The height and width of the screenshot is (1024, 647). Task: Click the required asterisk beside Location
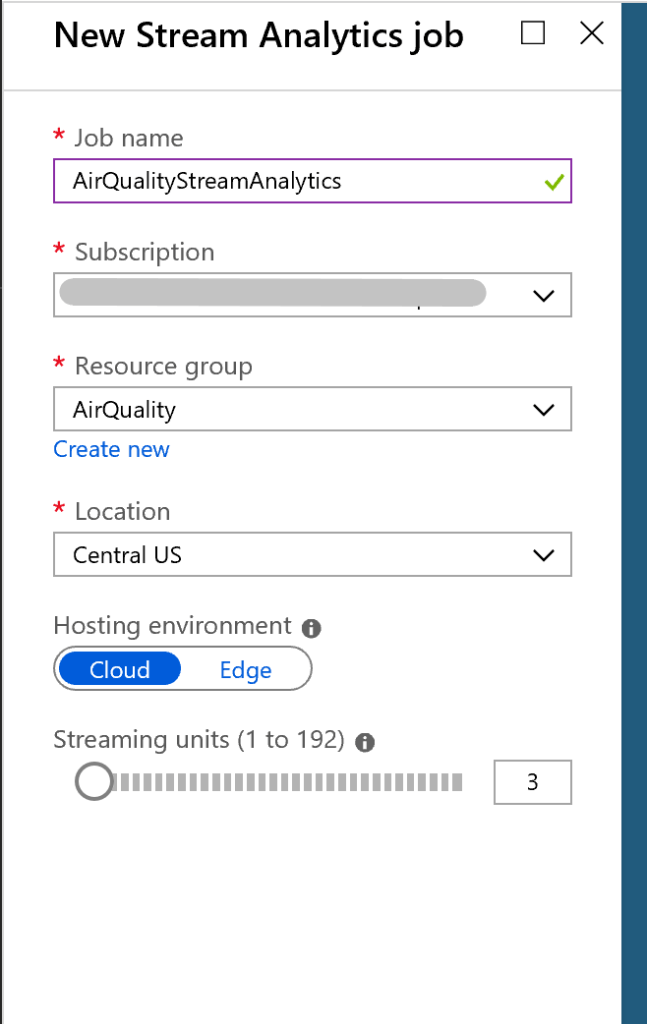pos(59,511)
